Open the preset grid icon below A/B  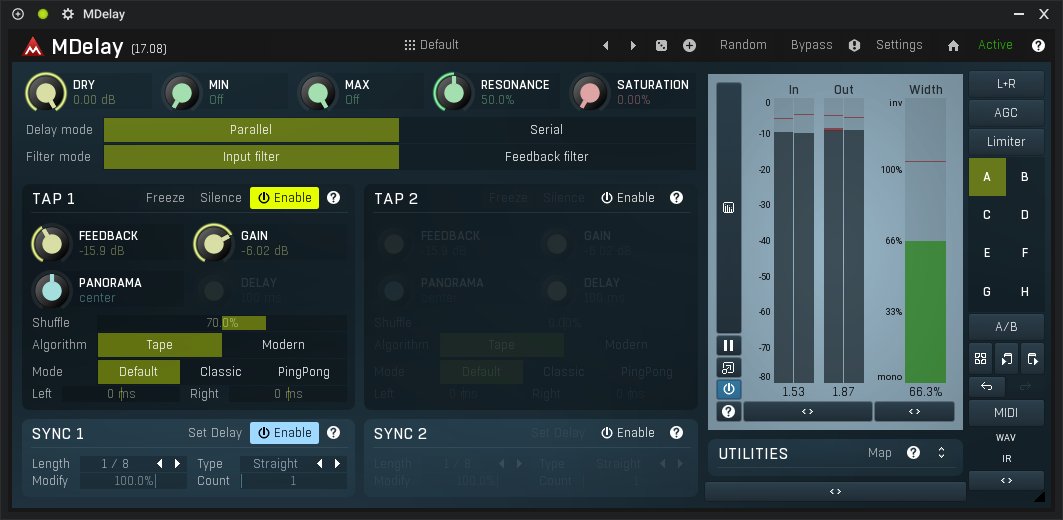pyautogui.click(x=980, y=359)
